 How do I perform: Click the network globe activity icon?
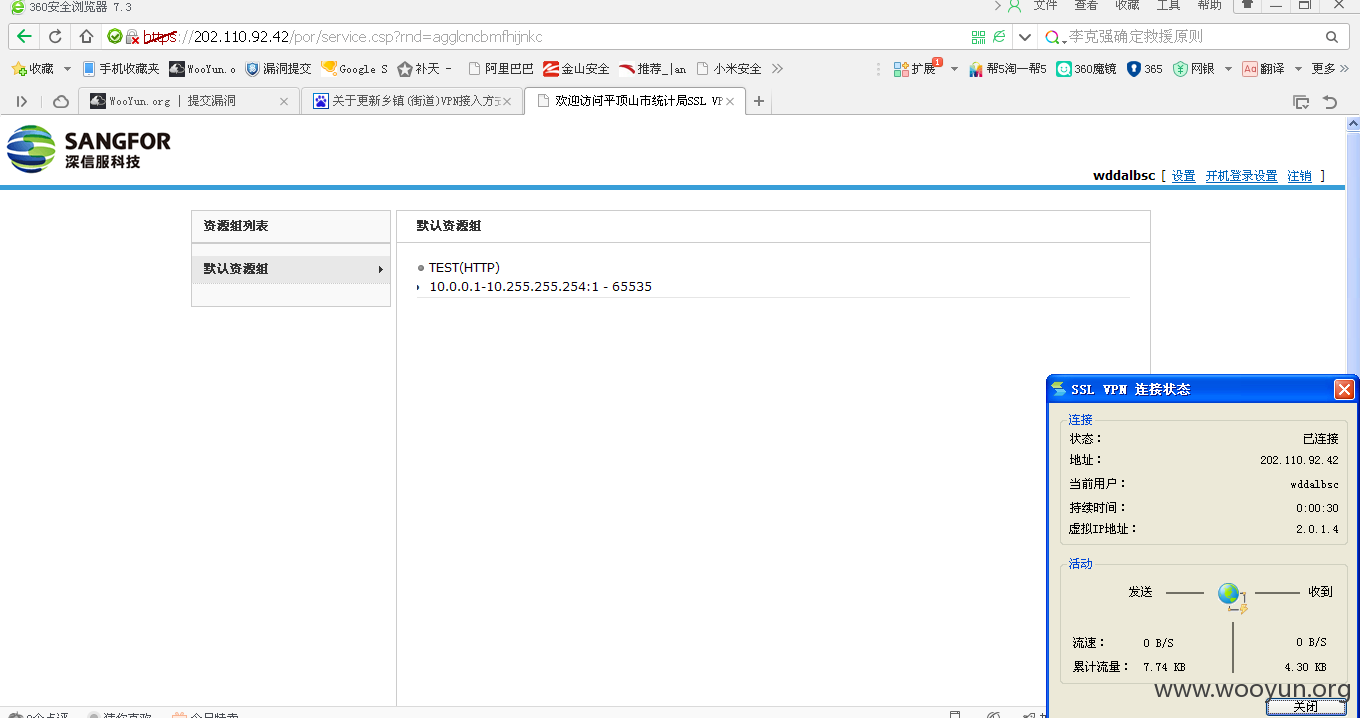coord(1232,596)
